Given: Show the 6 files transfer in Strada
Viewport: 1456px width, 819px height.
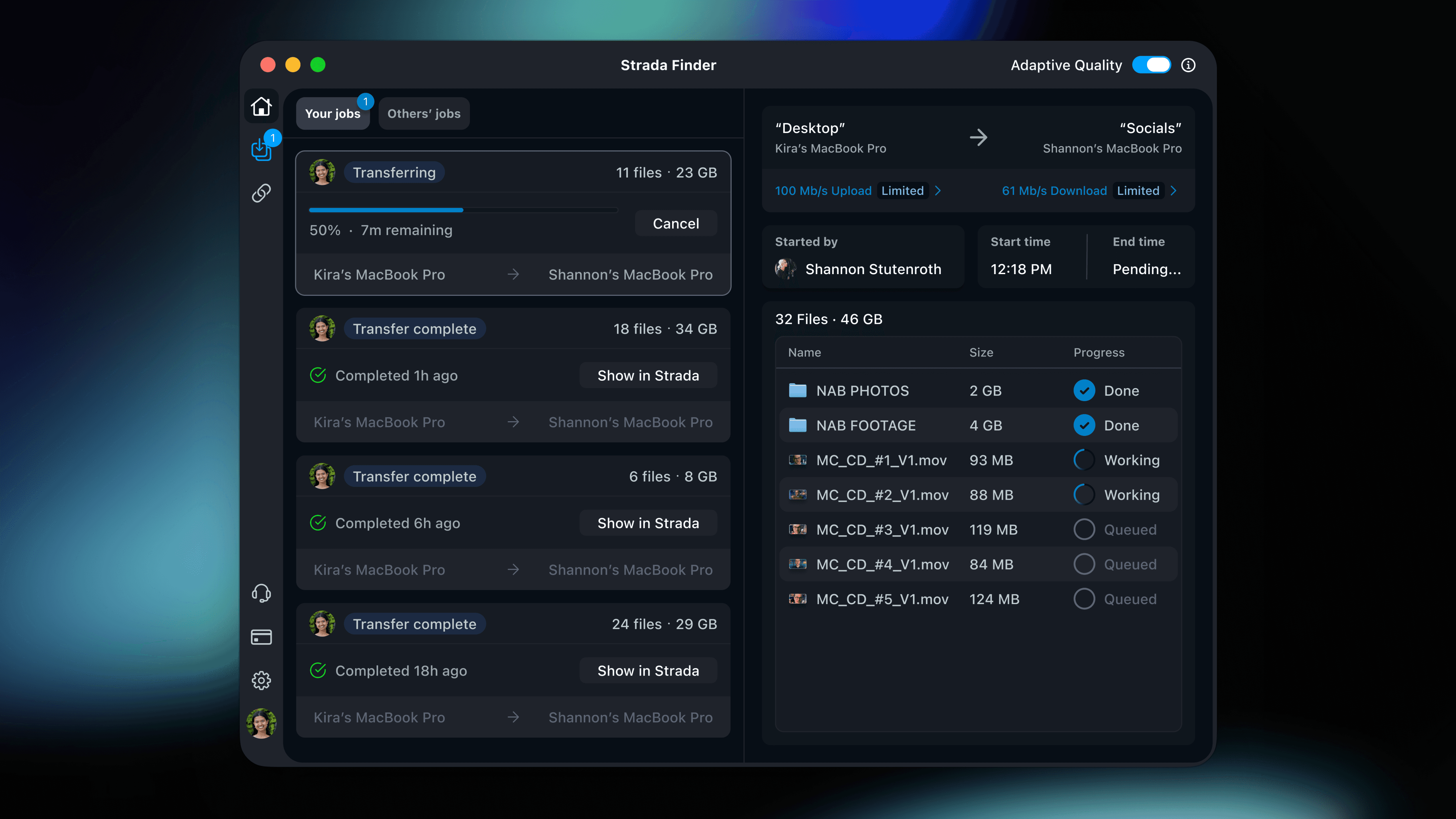Looking at the screenshot, I should pyautogui.click(x=648, y=523).
